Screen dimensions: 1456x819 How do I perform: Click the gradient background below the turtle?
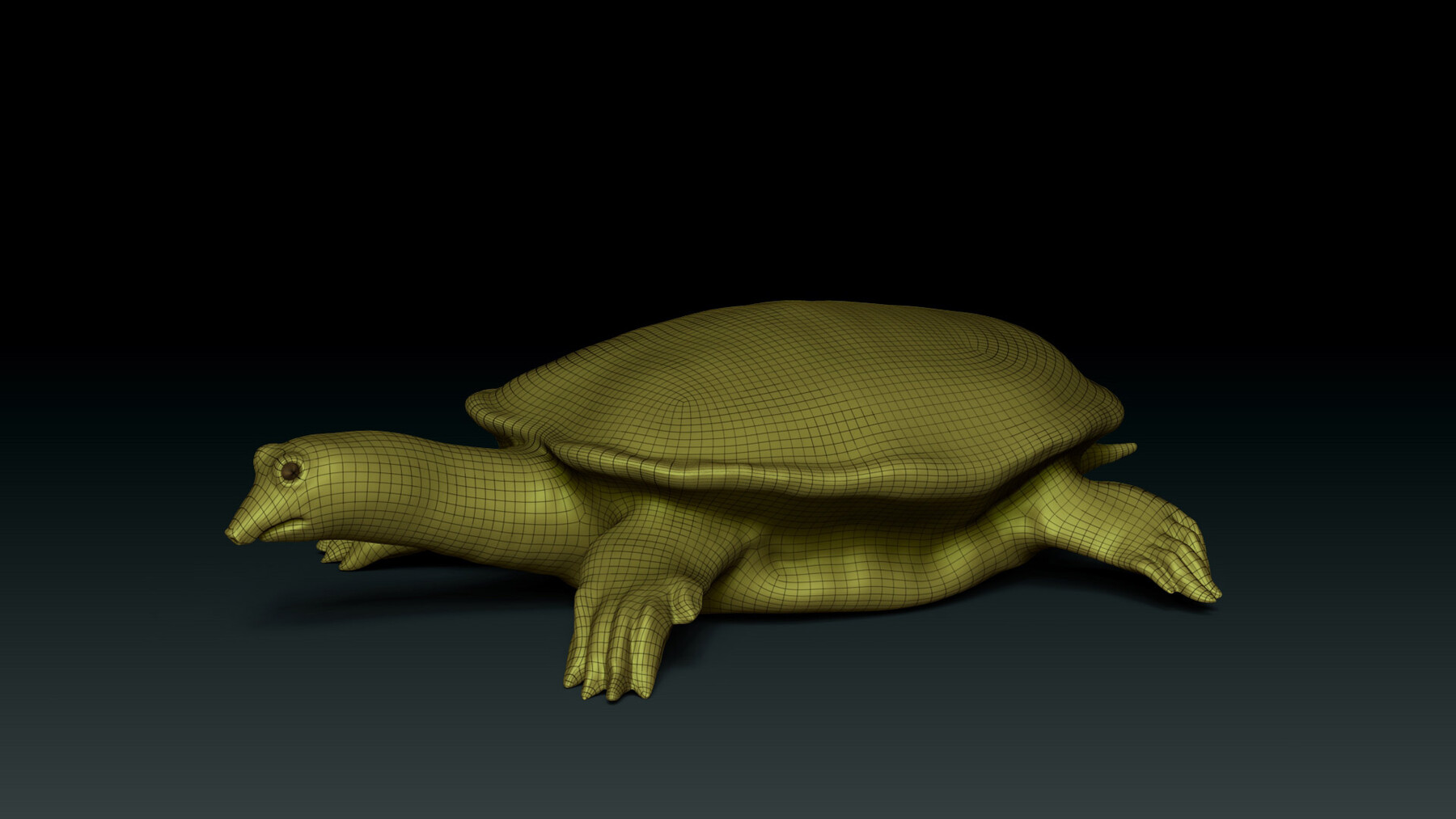point(728,768)
